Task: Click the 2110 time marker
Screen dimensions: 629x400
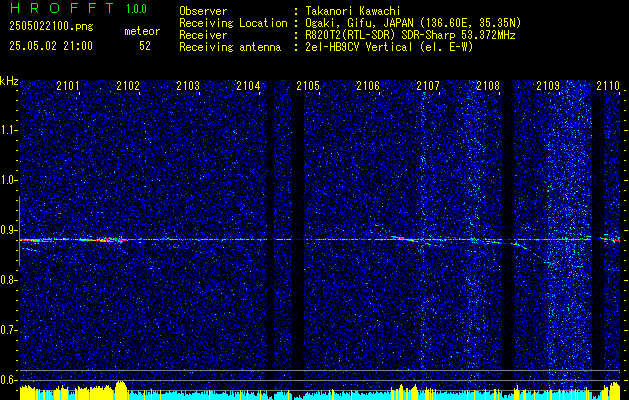Action: [x=608, y=85]
